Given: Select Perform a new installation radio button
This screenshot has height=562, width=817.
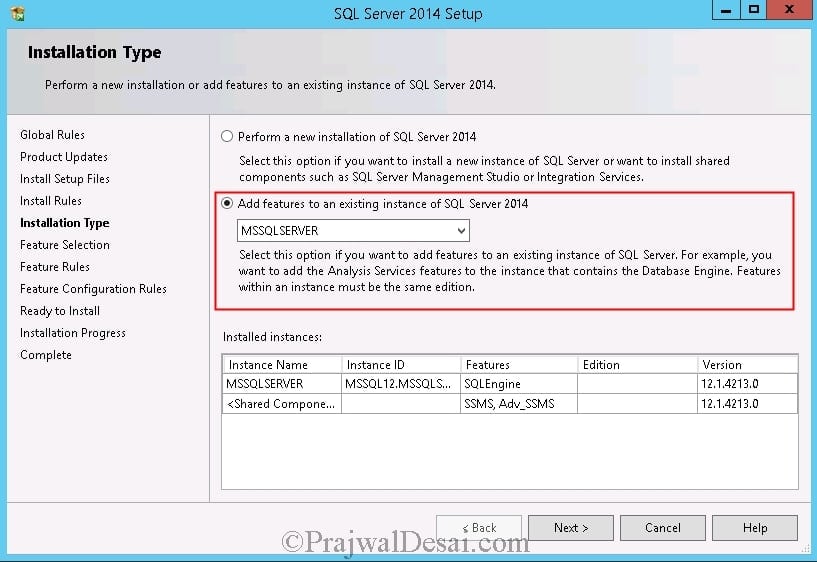Looking at the screenshot, I should click(x=227, y=136).
